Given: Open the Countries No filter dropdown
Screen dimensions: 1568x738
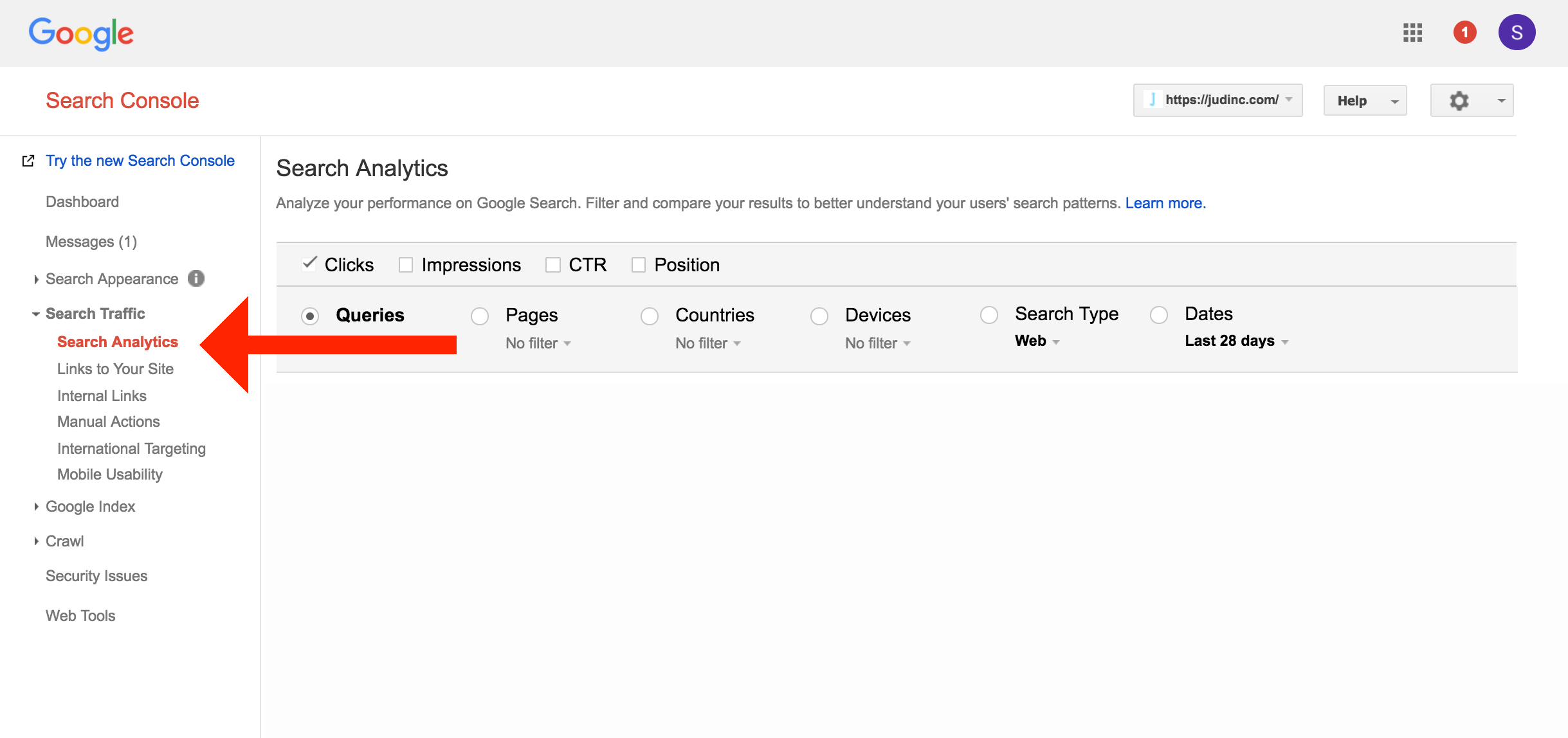Looking at the screenshot, I should click(708, 343).
